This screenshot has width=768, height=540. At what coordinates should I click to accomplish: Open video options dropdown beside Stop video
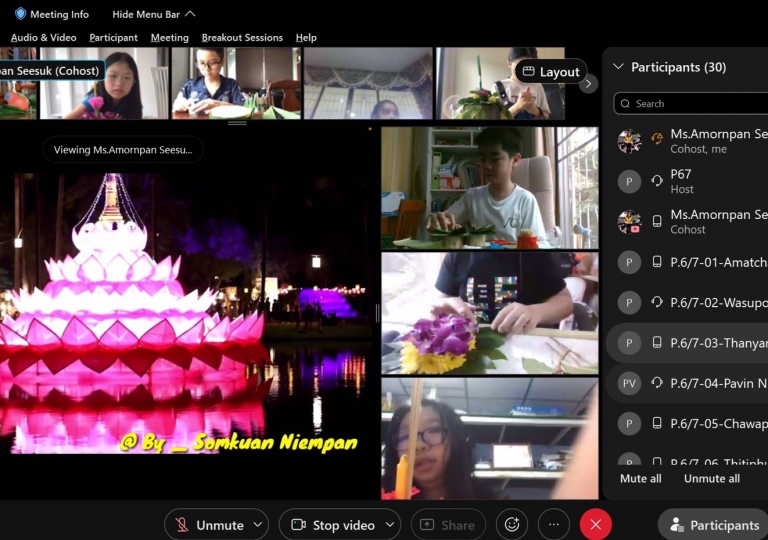click(x=390, y=525)
